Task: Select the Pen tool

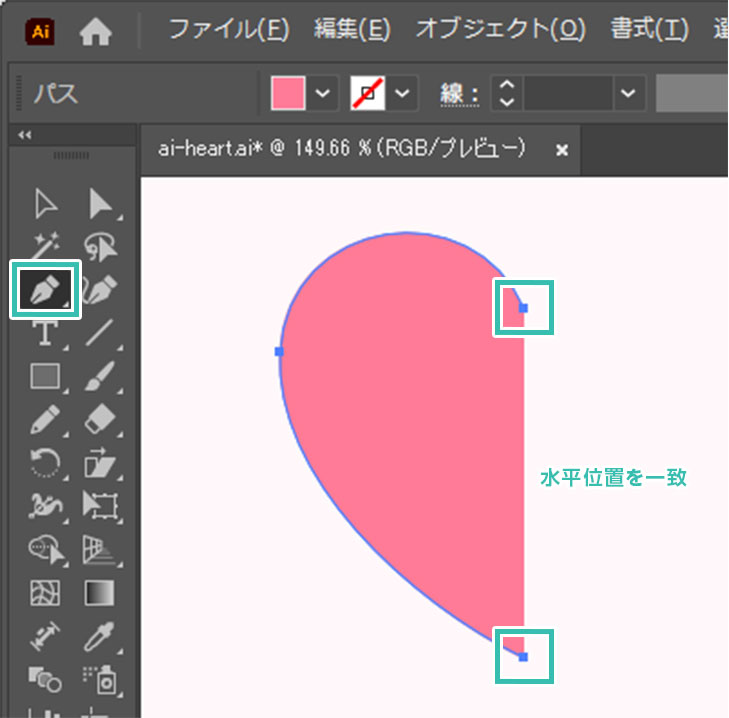Action: [x=45, y=290]
